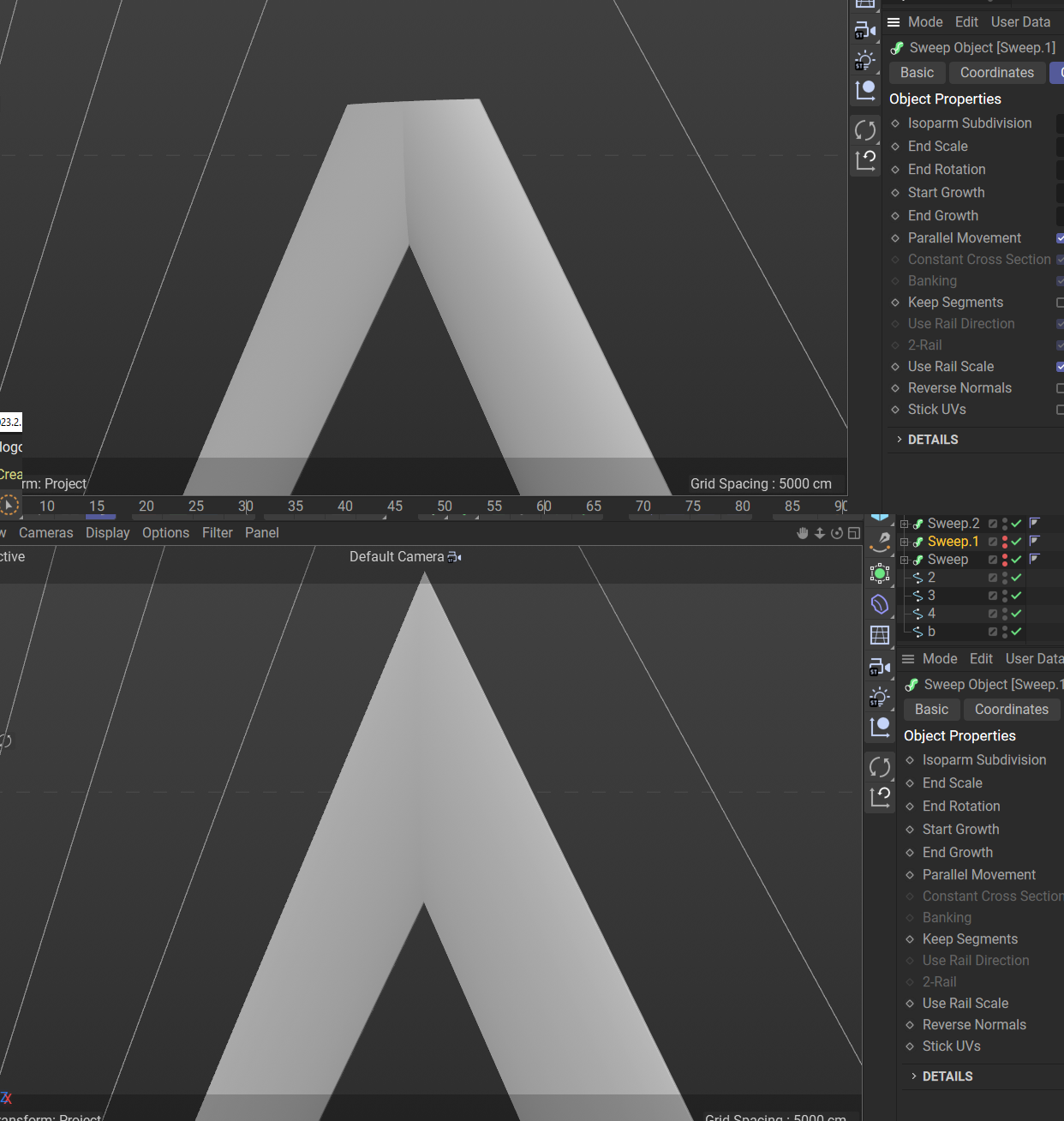Open User Data menu in upper panel
The image size is (1064, 1121).
pyautogui.click(x=1020, y=22)
